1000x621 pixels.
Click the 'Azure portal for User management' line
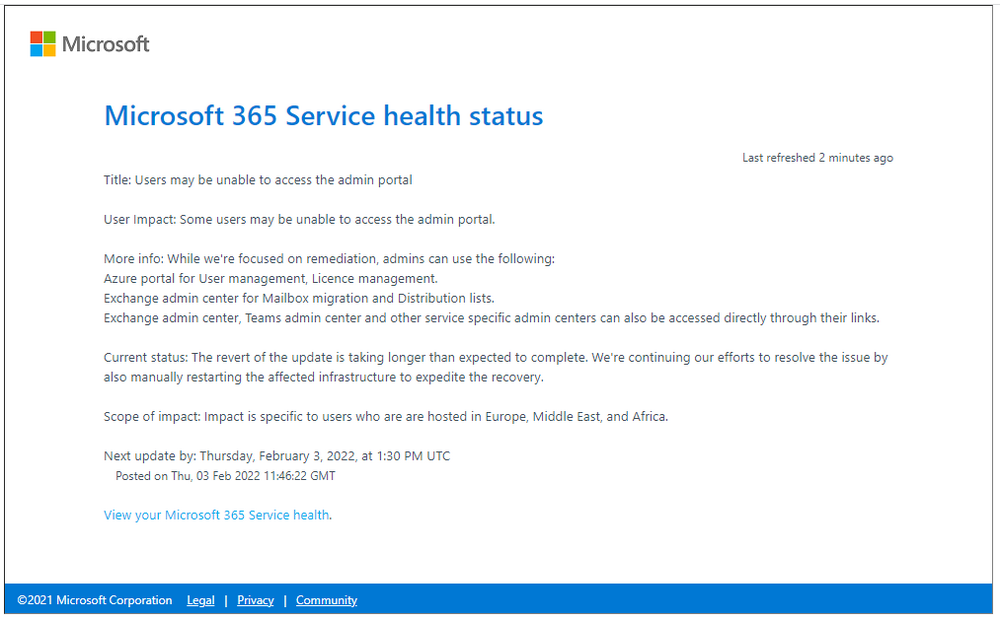click(x=270, y=279)
